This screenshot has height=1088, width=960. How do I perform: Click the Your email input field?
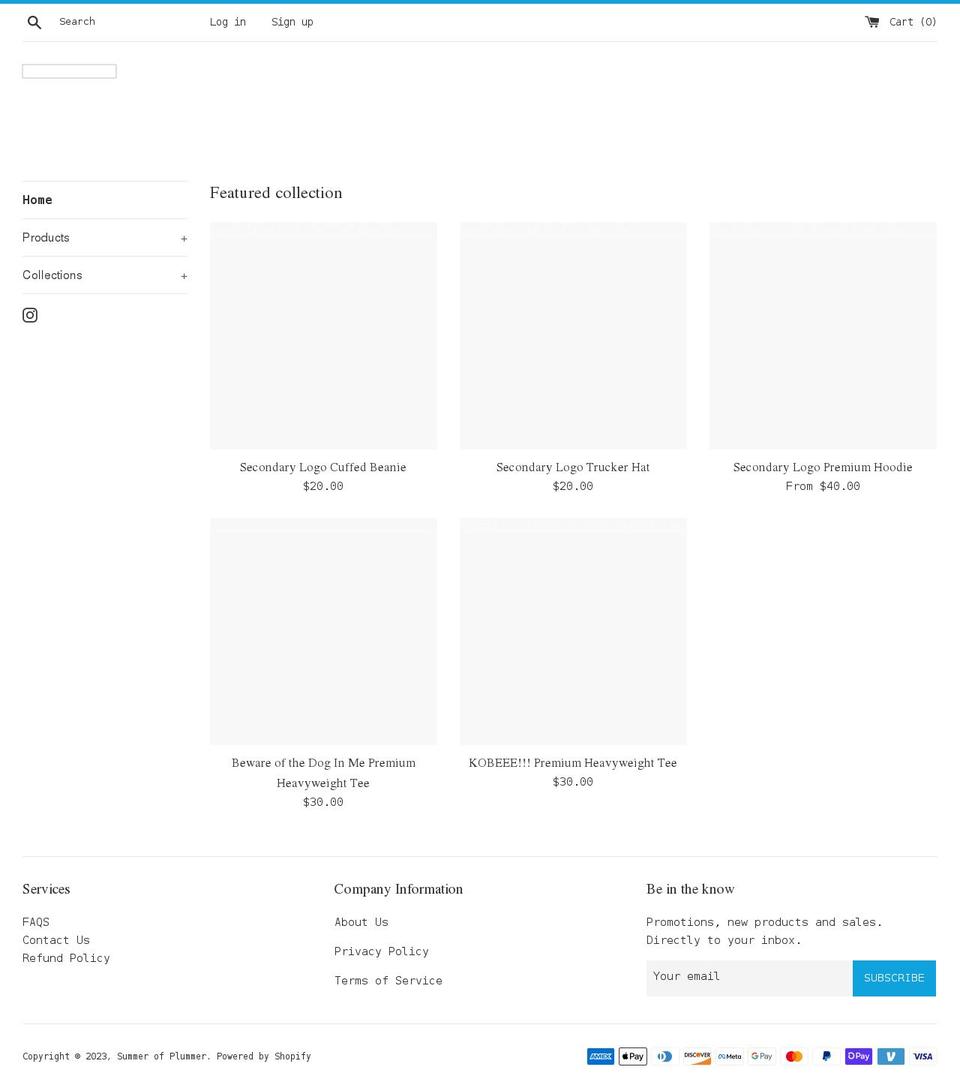pyautogui.click(x=748, y=977)
